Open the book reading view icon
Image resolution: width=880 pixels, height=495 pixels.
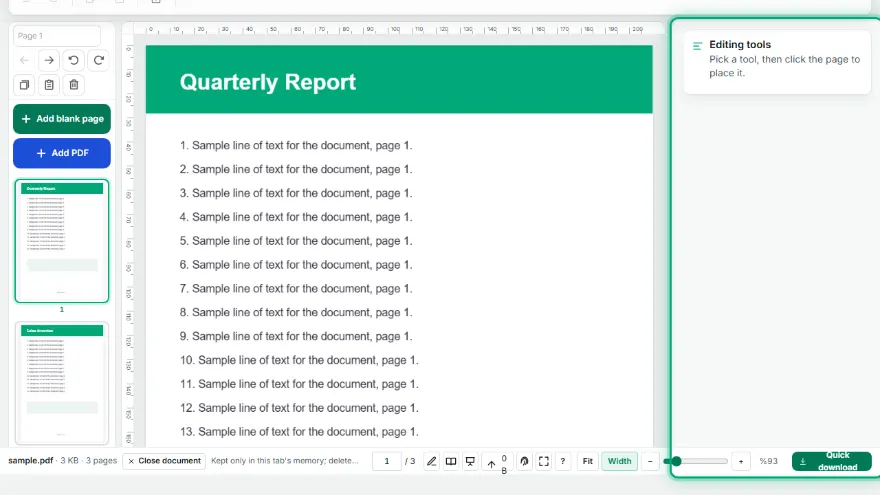[x=451, y=461]
